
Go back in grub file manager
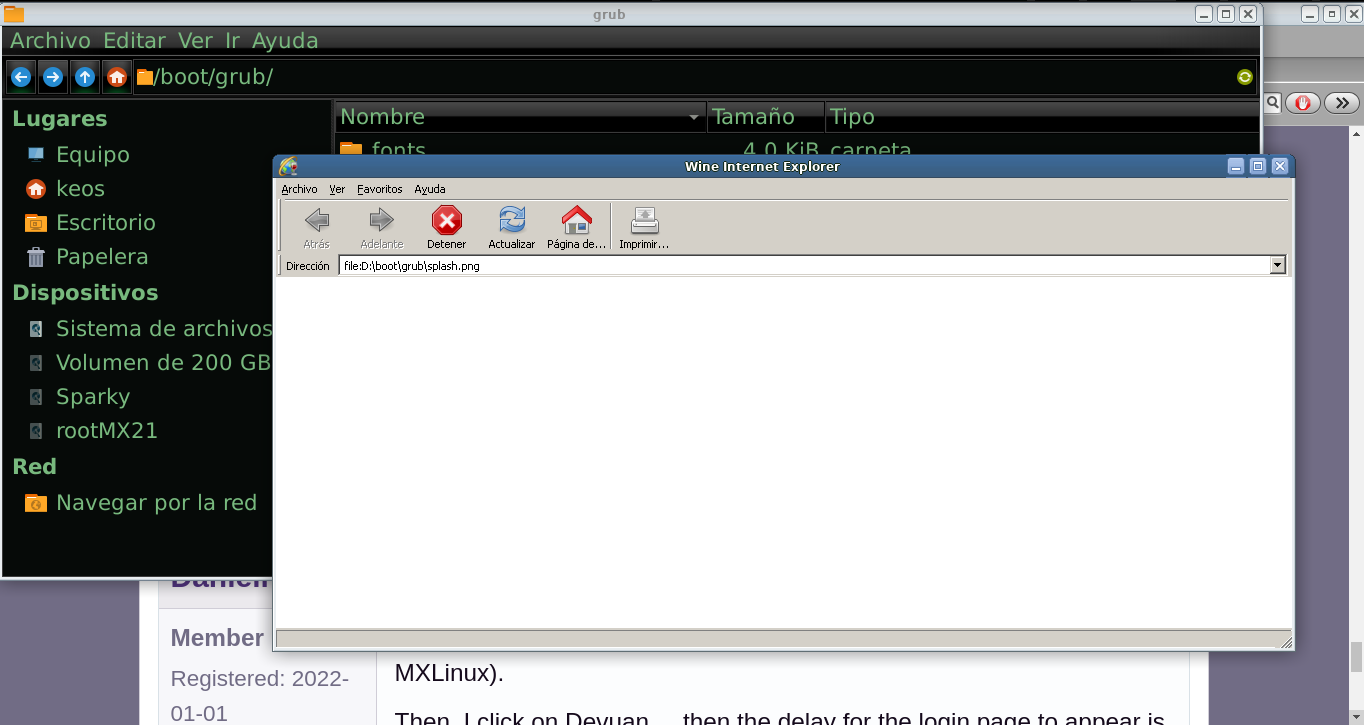tap(21, 77)
